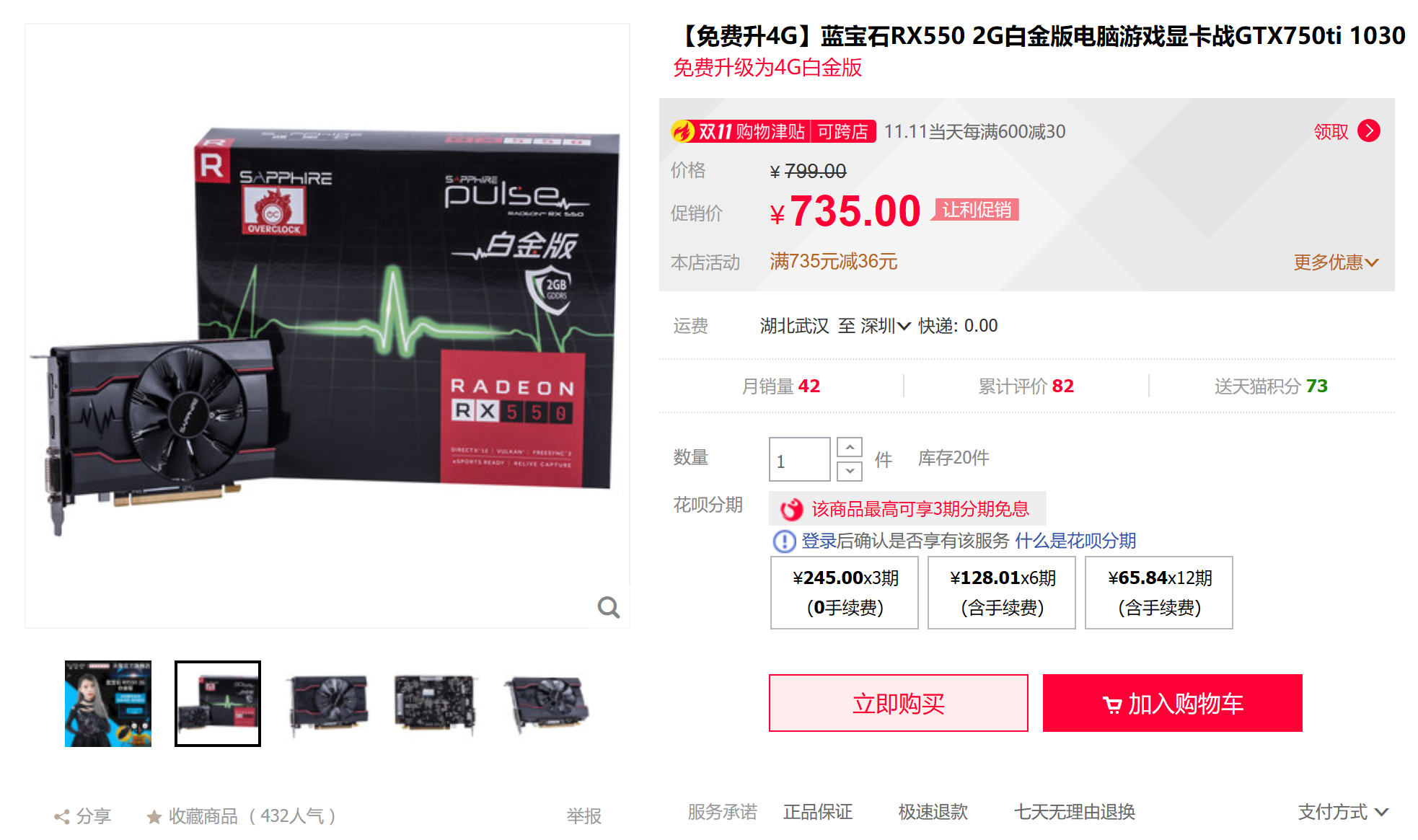
Task: Click the magnifier icon on product image
Action: (x=609, y=608)
